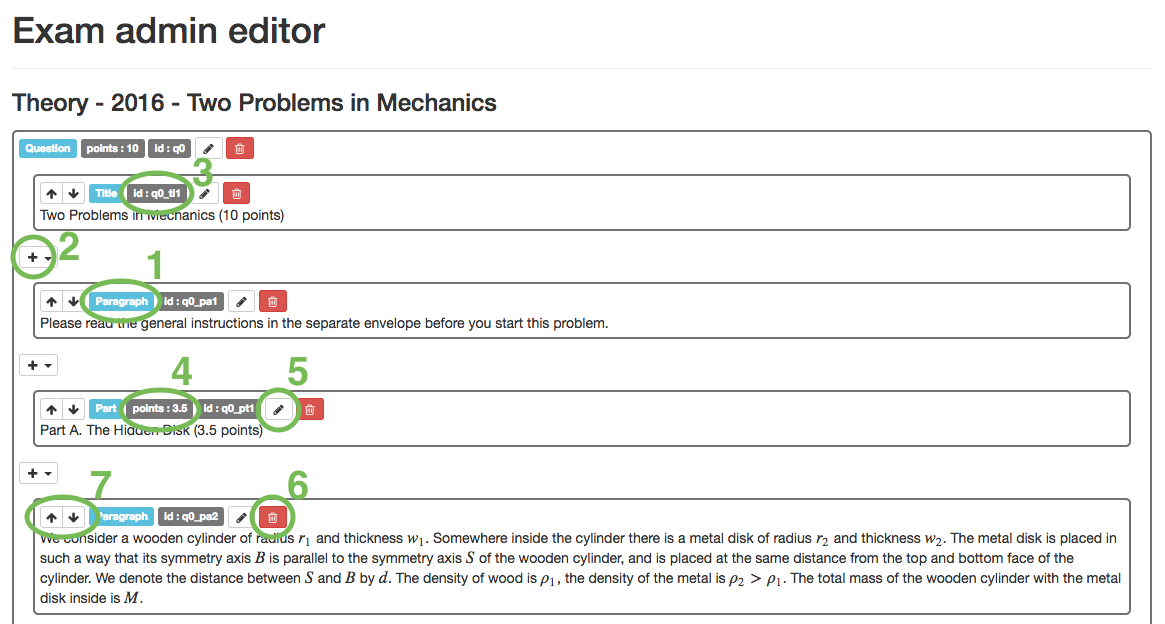Viewport: 1165px width, 624px height.
Task: Move Part q0_pt1 down
Action: pyautogui.click(x=73, y=409)
